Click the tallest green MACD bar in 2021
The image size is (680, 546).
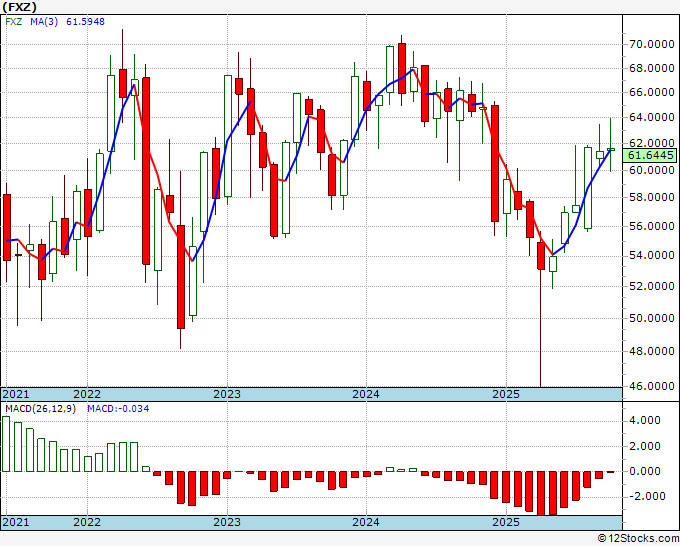tap(6, 444)
